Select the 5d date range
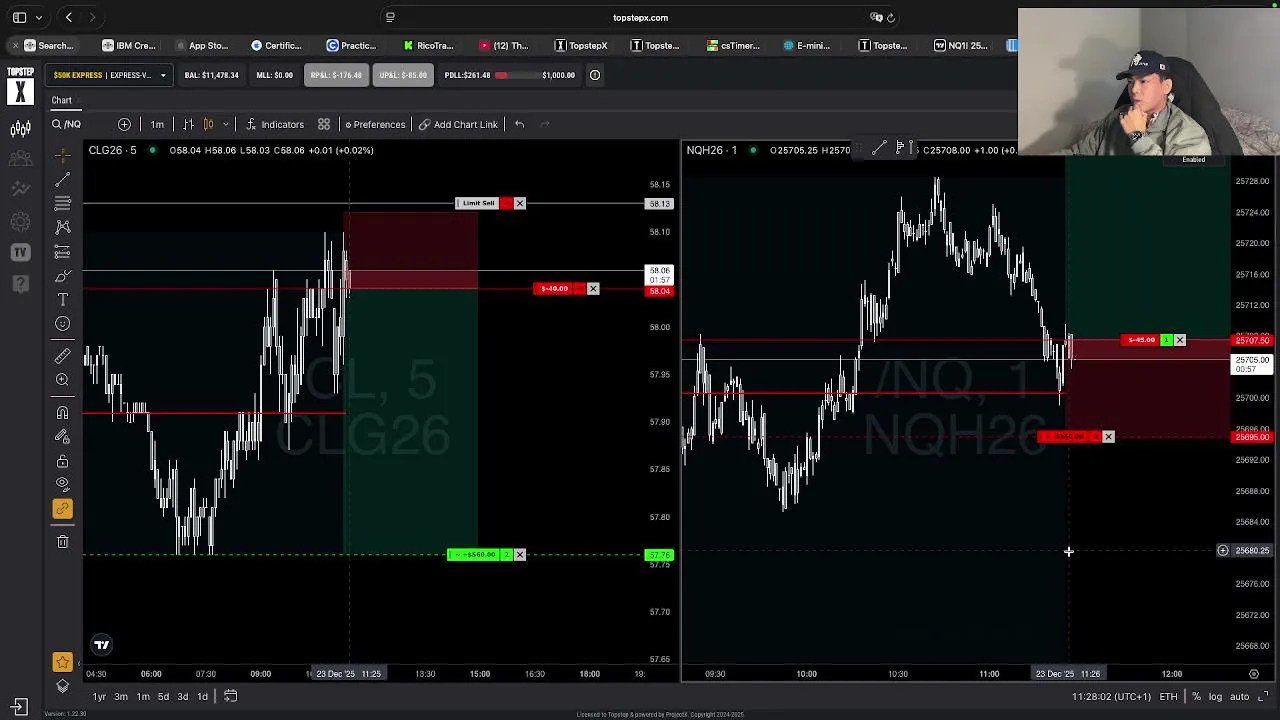The height and width of the screenshot is (720, 1280). coord(163,696)
